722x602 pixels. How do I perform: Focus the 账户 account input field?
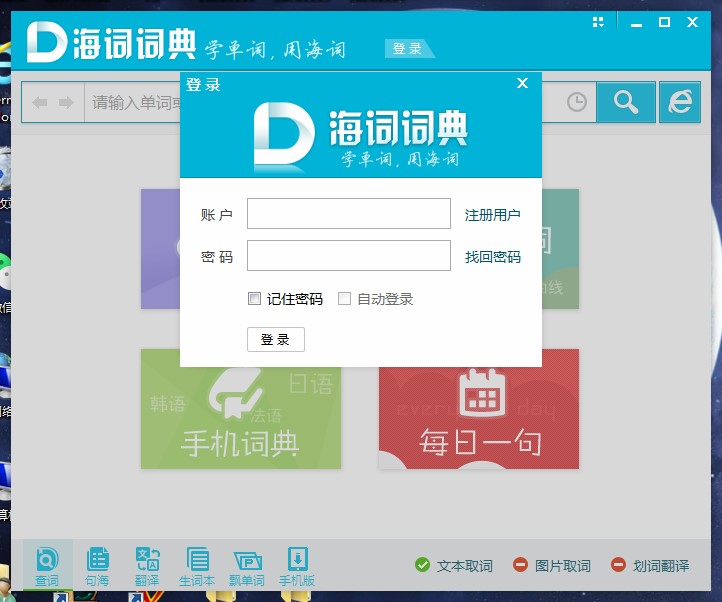click(x=349, y=213)
